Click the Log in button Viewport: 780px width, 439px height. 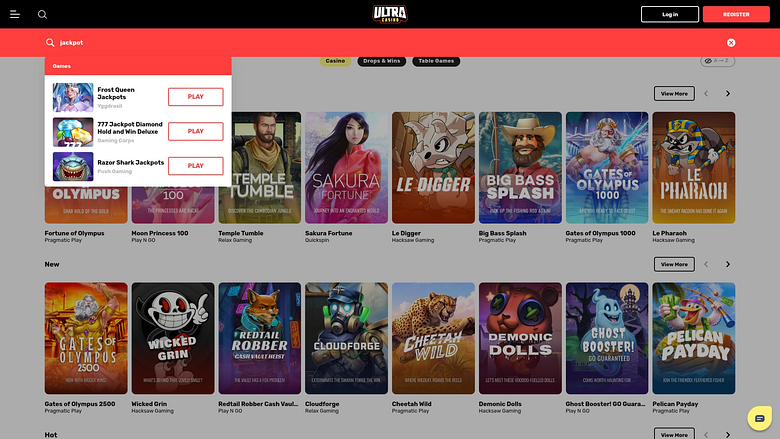pos(670,14)
